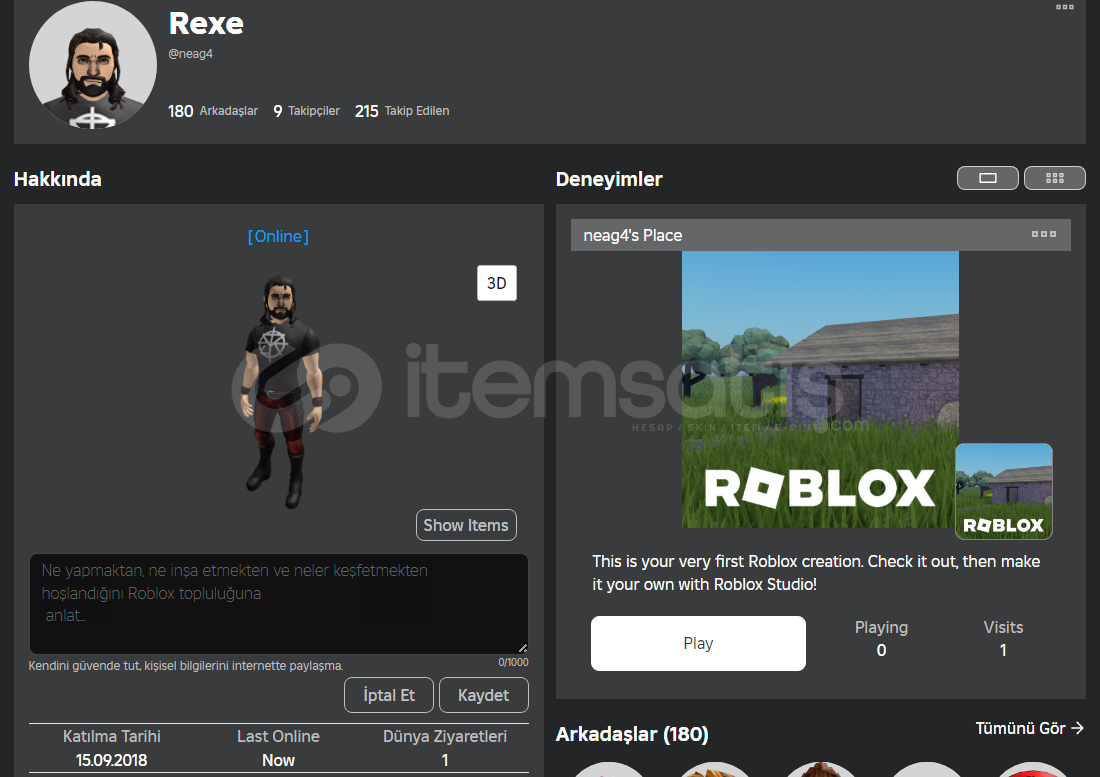Open the profile three-dot options menu

[x=1064, y=7]
